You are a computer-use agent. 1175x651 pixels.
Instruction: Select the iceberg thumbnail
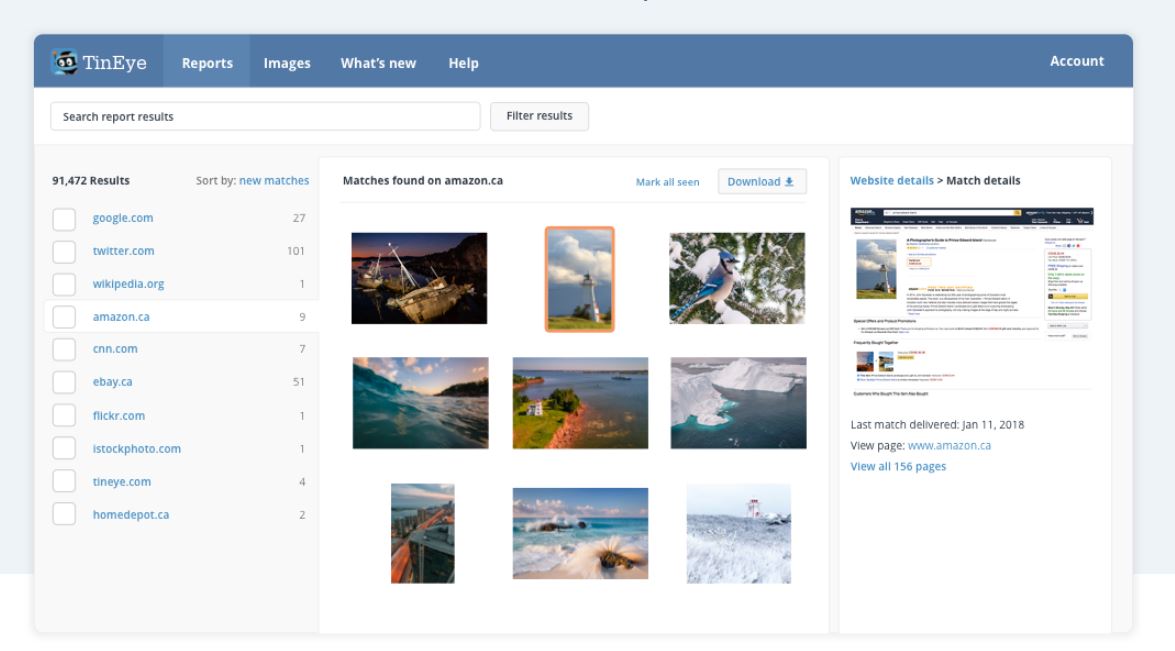pyautogui.click(x=739, y=403)
